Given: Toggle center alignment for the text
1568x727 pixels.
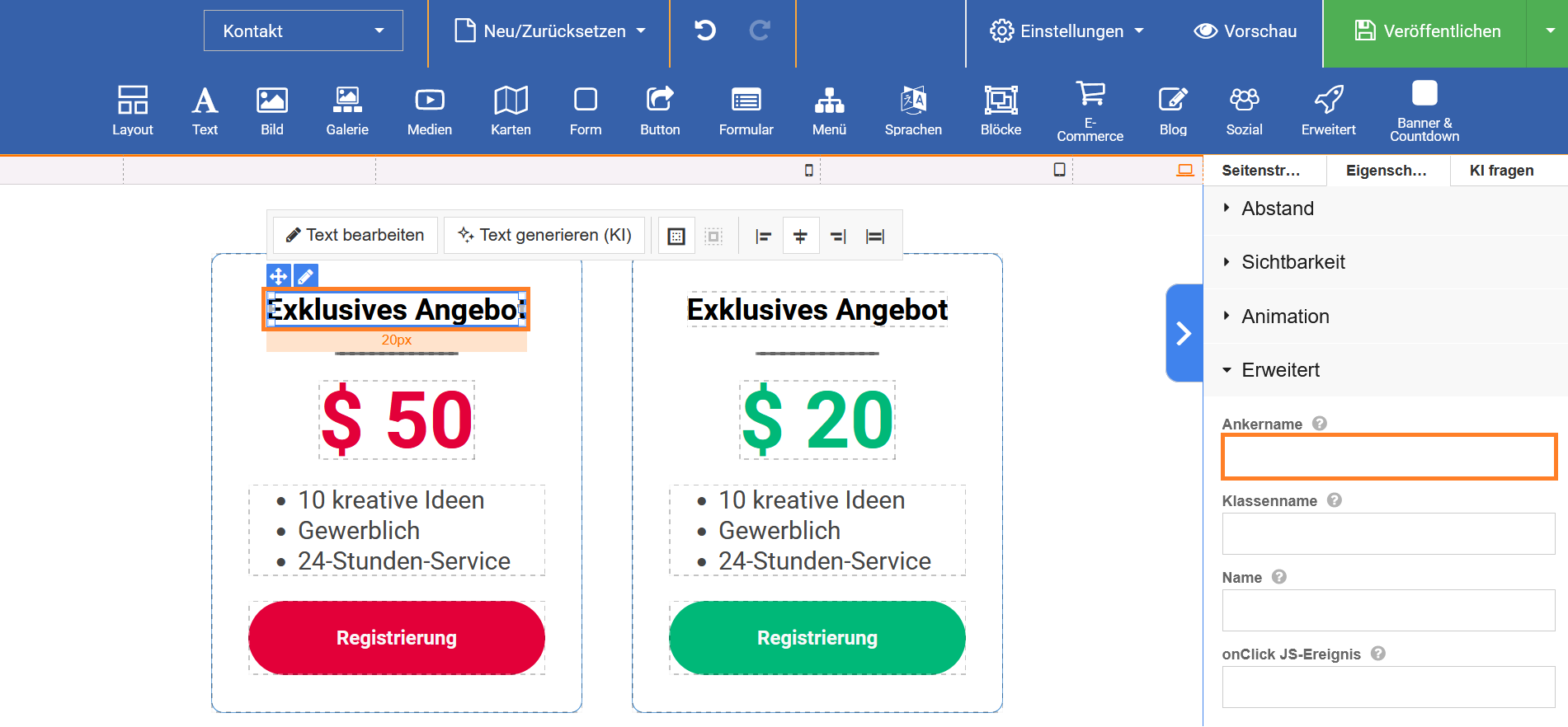Looking at the screenshot, I should [800, 237].
